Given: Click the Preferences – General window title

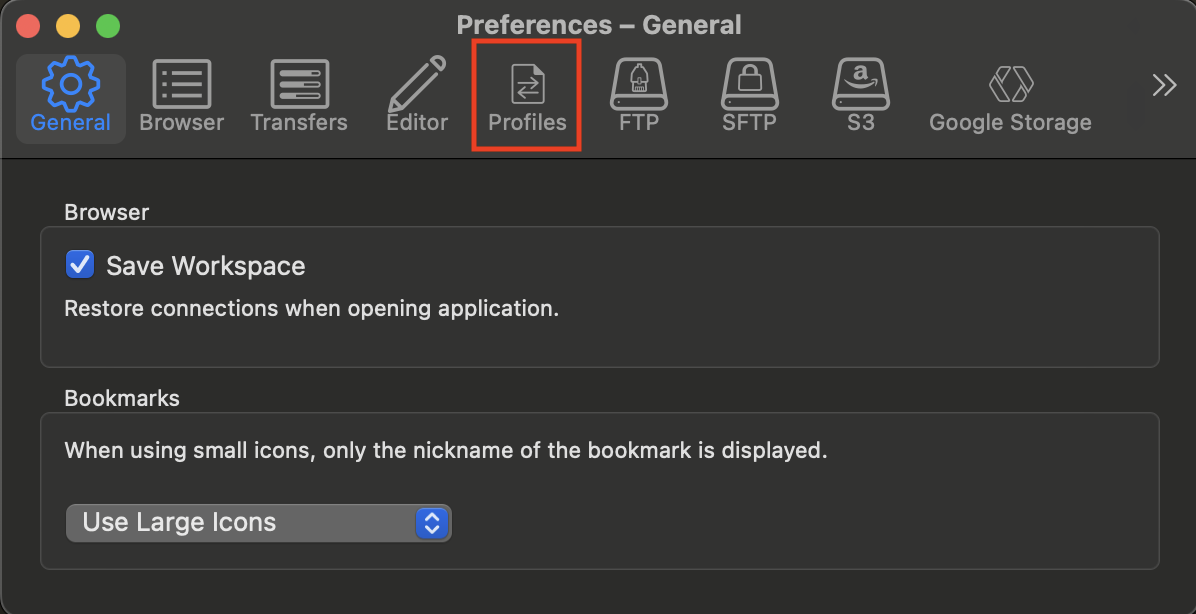Looking at the screenshot, I should 598,24.
